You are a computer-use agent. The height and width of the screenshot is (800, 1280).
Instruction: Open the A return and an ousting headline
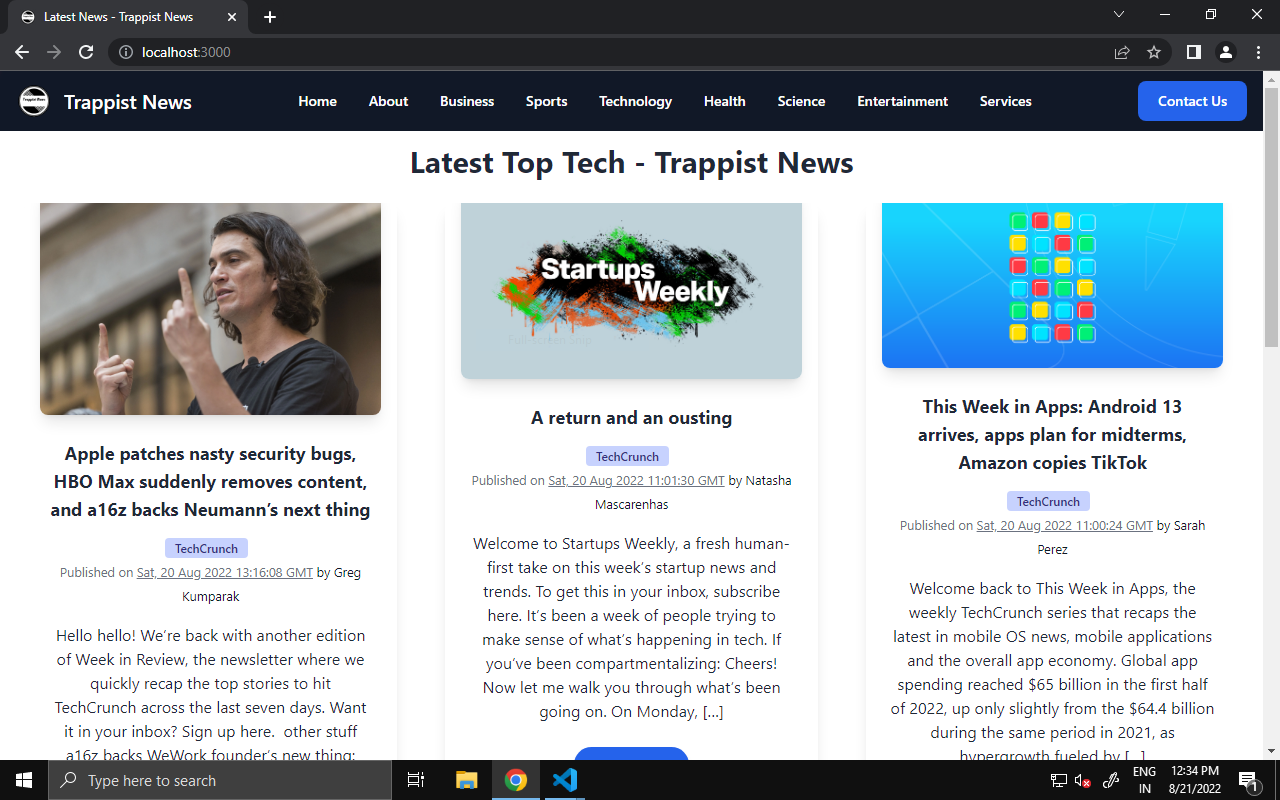click(x=631, y=418)
